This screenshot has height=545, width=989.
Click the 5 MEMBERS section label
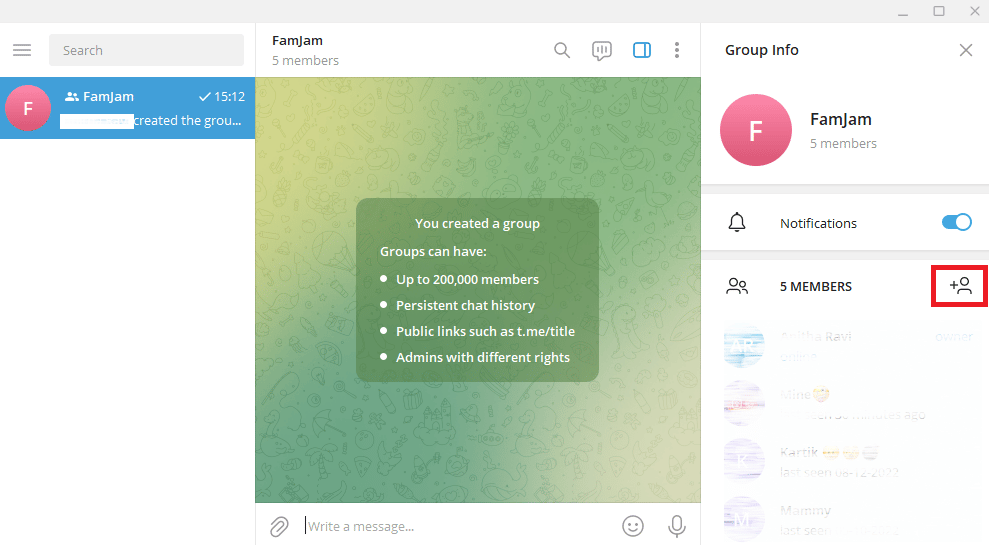coord(816,286)
